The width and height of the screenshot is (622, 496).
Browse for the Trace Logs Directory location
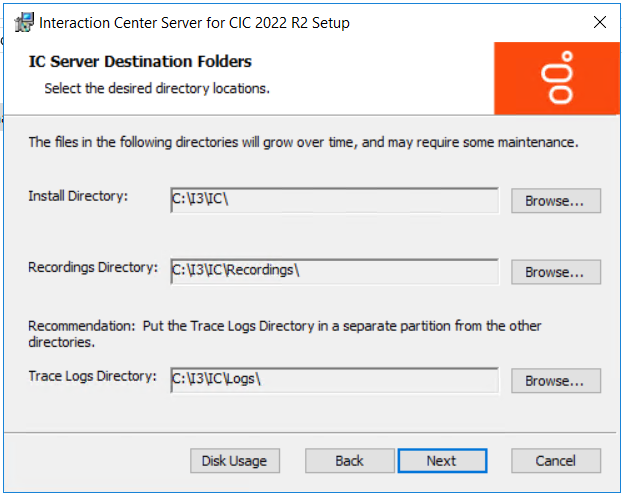point(556,381)
